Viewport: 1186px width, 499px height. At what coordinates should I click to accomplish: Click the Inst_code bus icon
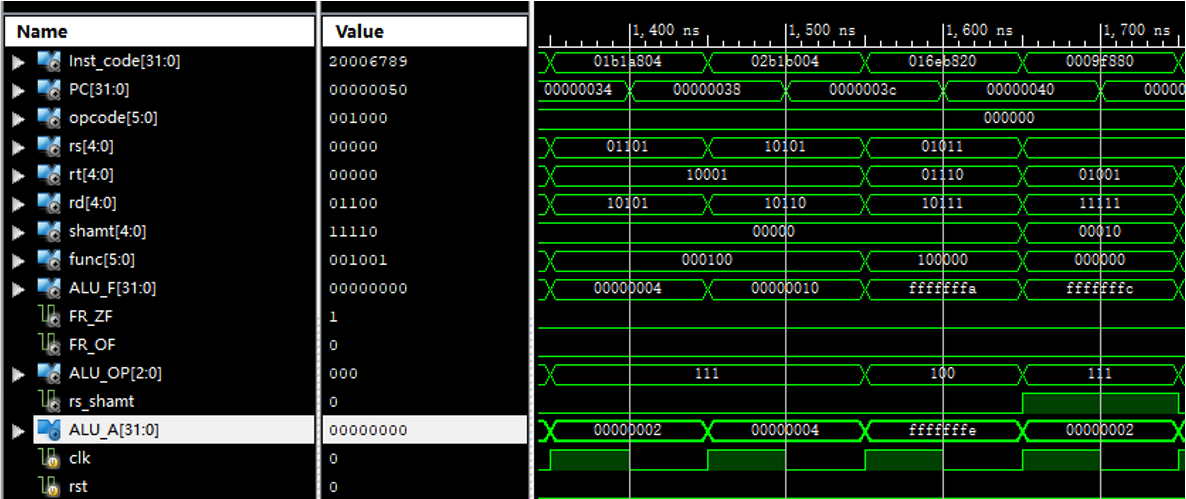[x=48, y=61]
